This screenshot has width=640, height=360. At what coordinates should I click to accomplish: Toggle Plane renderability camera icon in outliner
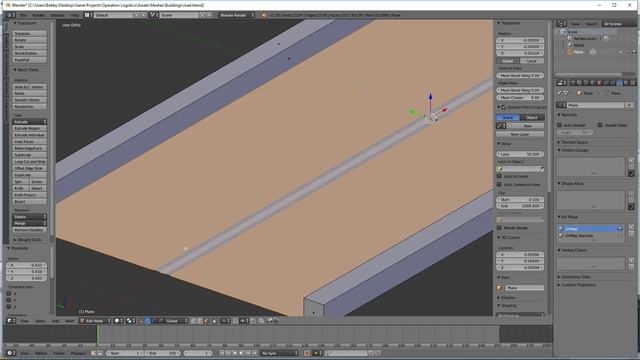tap(634, 52)
